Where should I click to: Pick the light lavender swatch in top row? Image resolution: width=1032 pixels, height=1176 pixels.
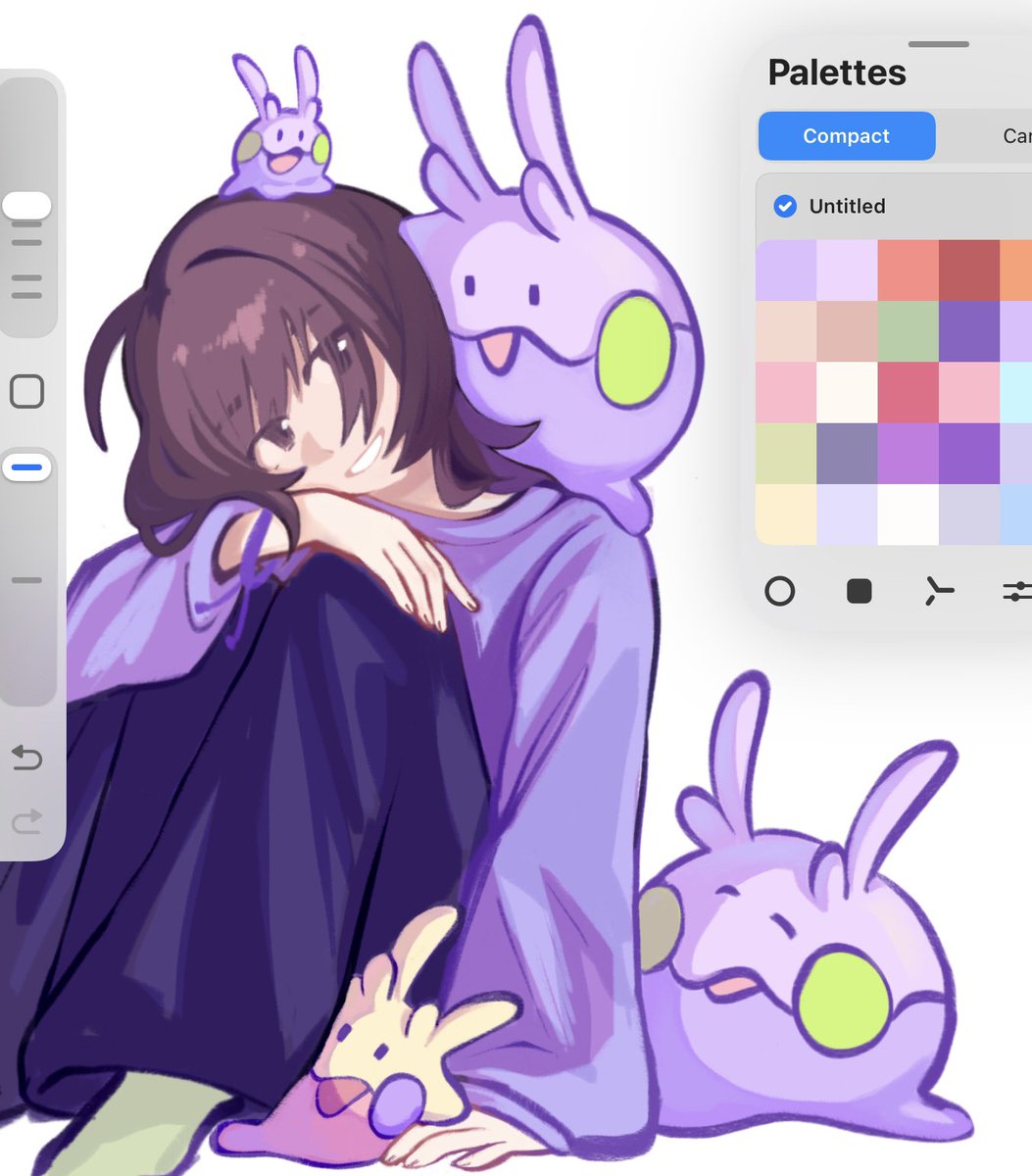pos(786,270)
